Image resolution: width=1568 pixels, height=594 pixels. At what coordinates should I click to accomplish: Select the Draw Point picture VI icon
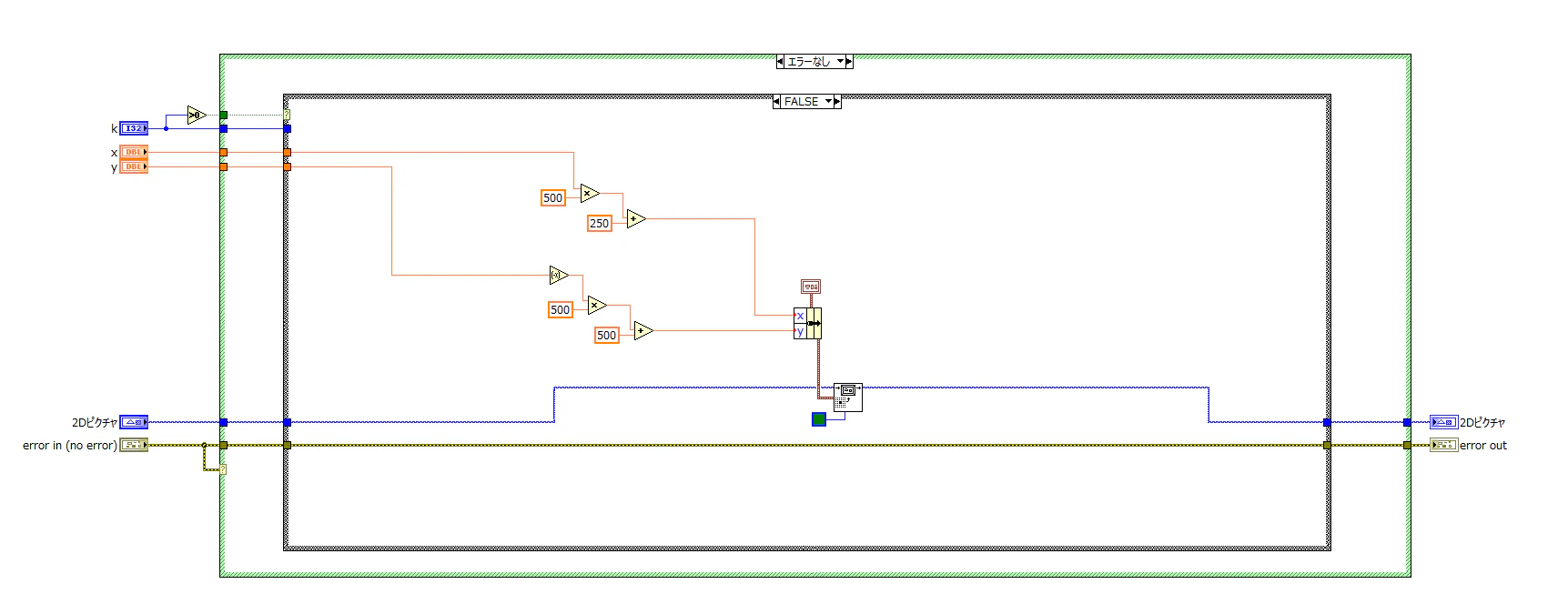(848, 398)
